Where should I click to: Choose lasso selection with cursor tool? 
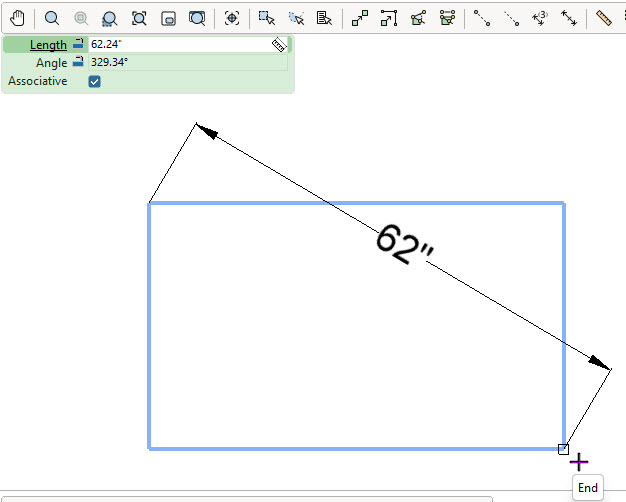point(296,18)
